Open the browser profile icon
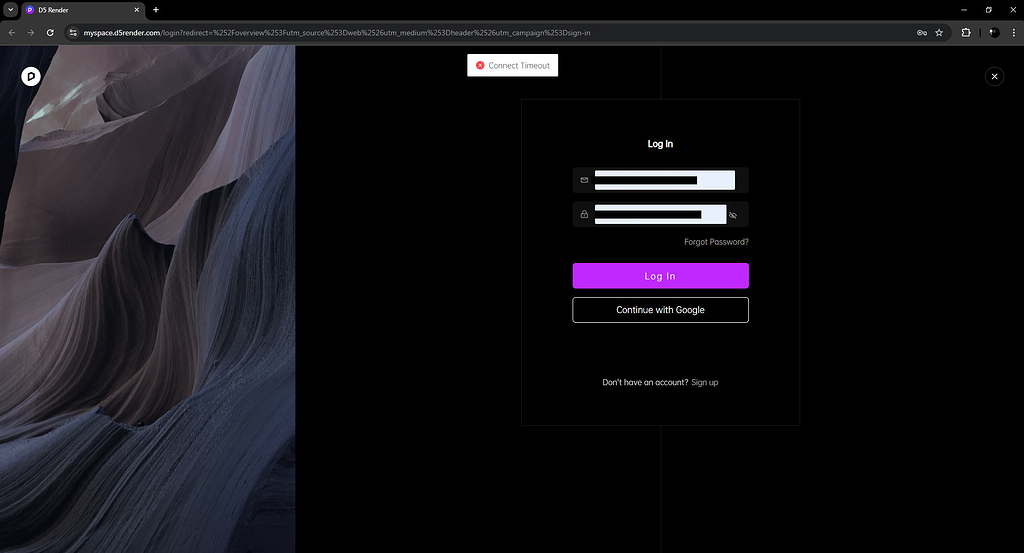The width and height of the screenshot is (1024, 553). [994, 33]
